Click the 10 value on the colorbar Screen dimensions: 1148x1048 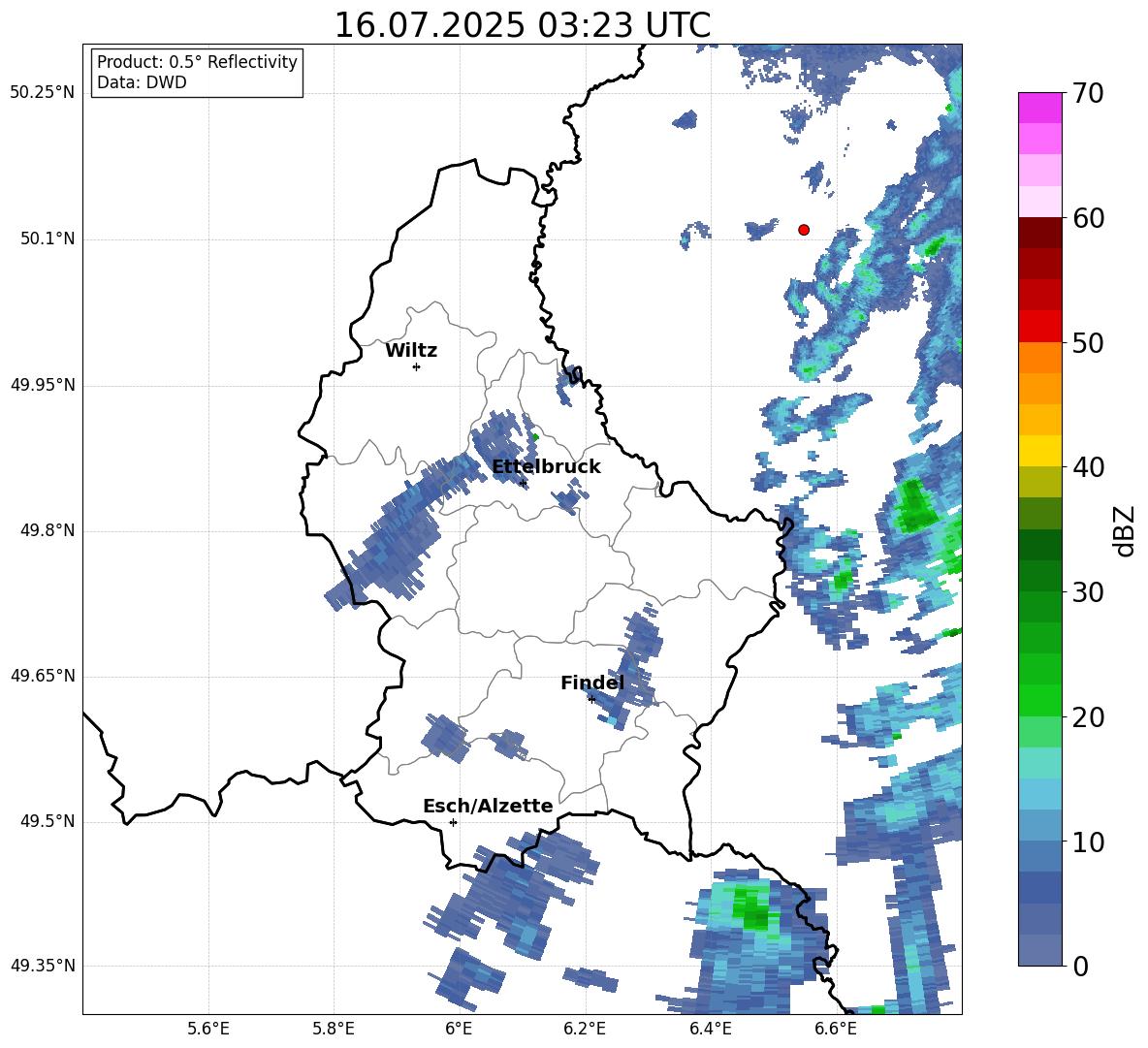pos(1088,842)
